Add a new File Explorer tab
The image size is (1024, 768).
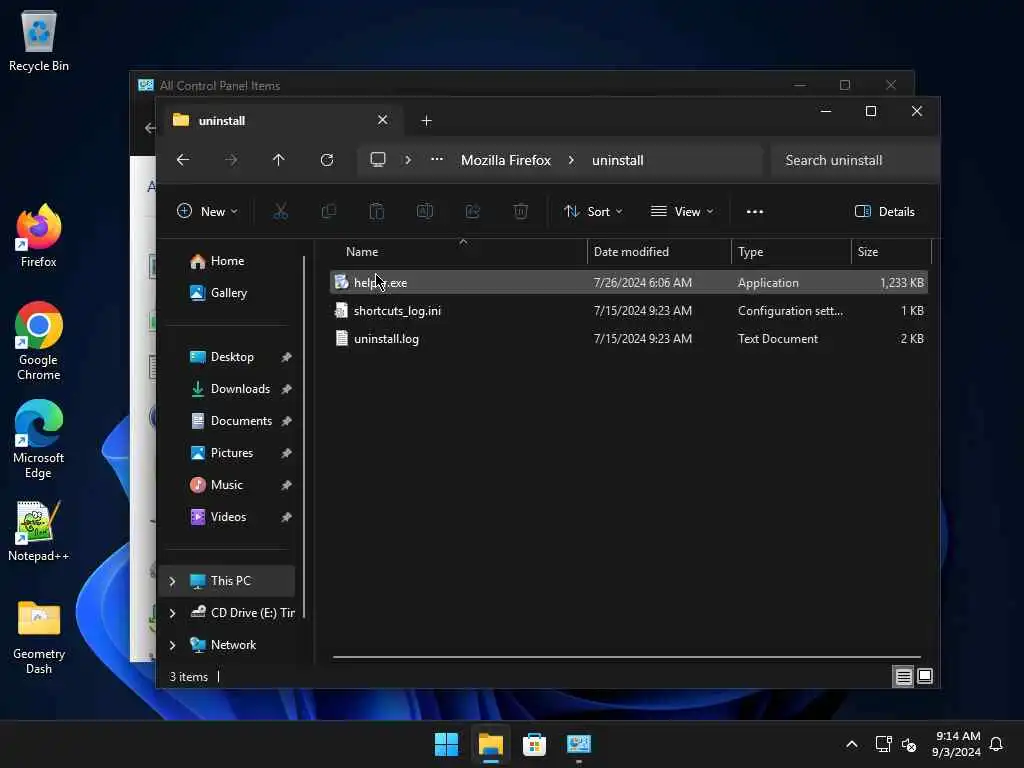(x=426, y=121)
